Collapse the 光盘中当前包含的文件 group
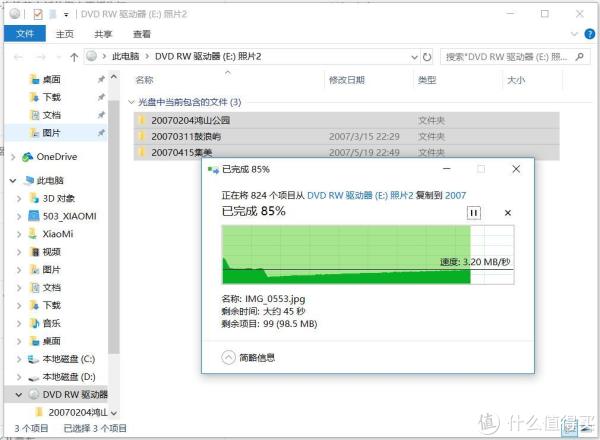Viewport: 600px width, 440px height. click(x=132, y=102)
